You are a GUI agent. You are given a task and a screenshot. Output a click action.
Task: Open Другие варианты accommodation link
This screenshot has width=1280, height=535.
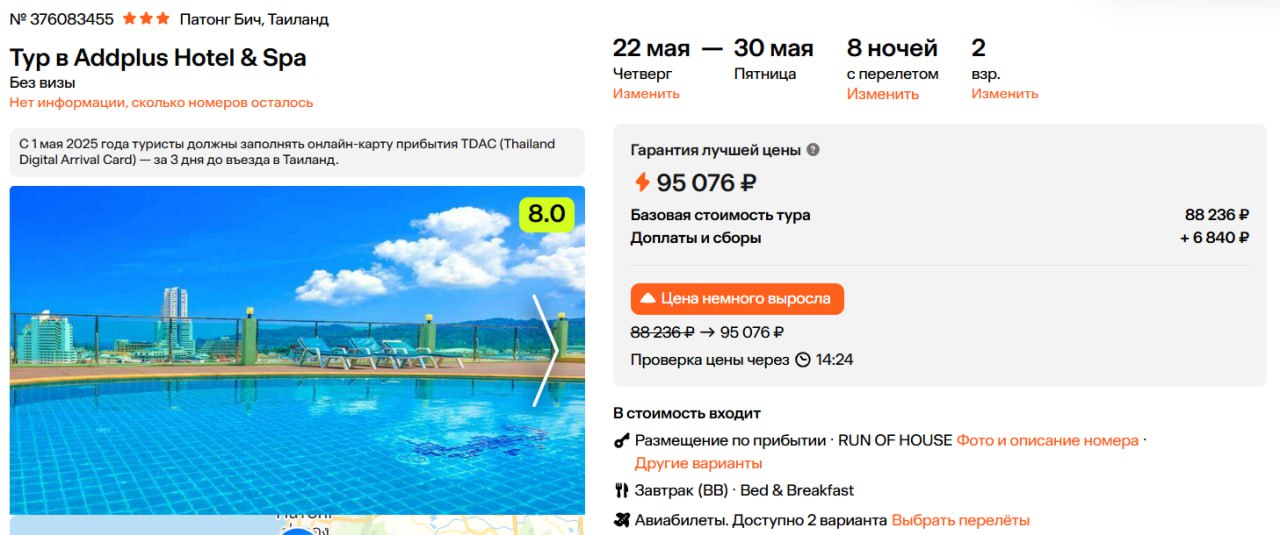point(698,464)
